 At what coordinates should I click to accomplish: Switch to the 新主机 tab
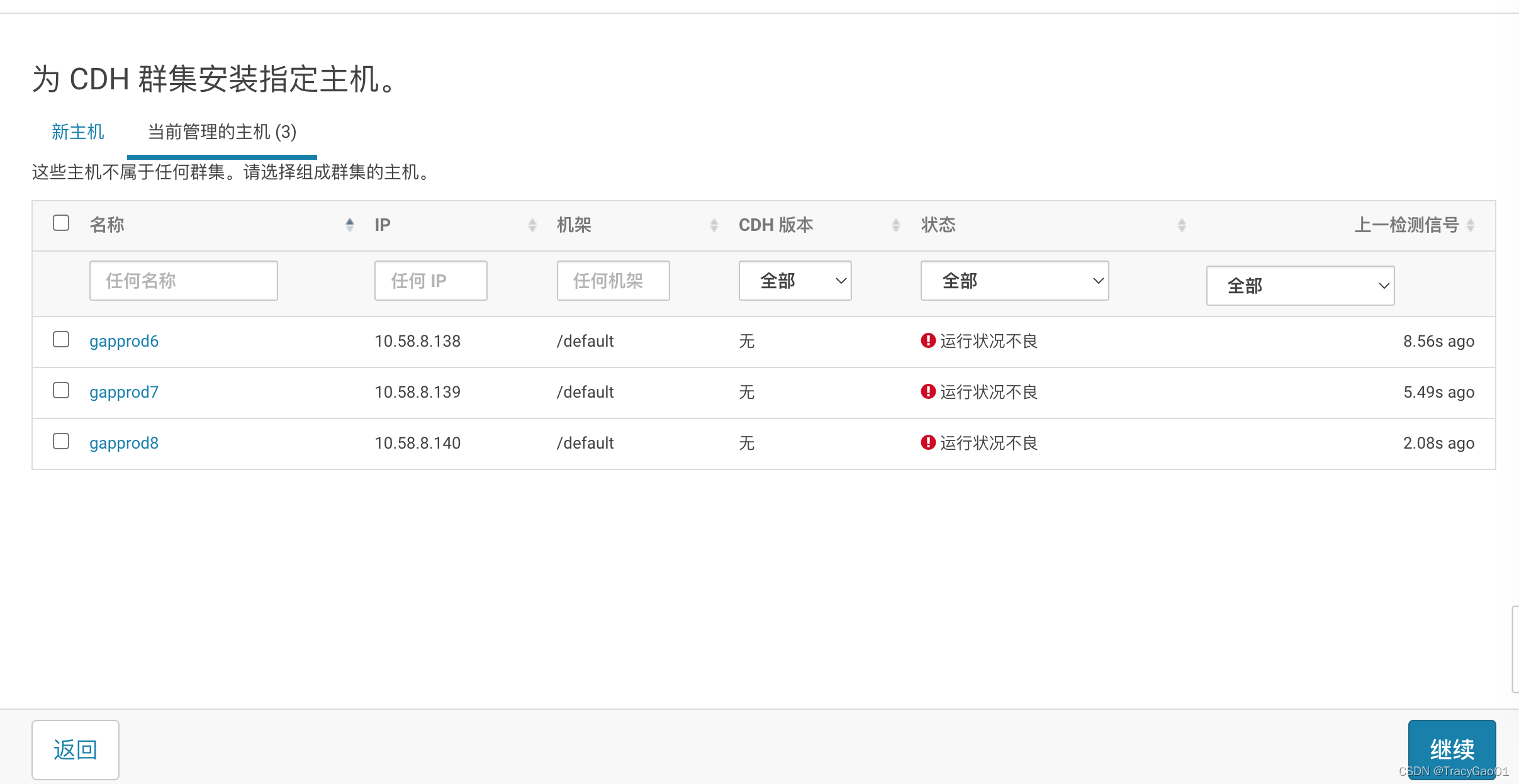pos(78,132)
